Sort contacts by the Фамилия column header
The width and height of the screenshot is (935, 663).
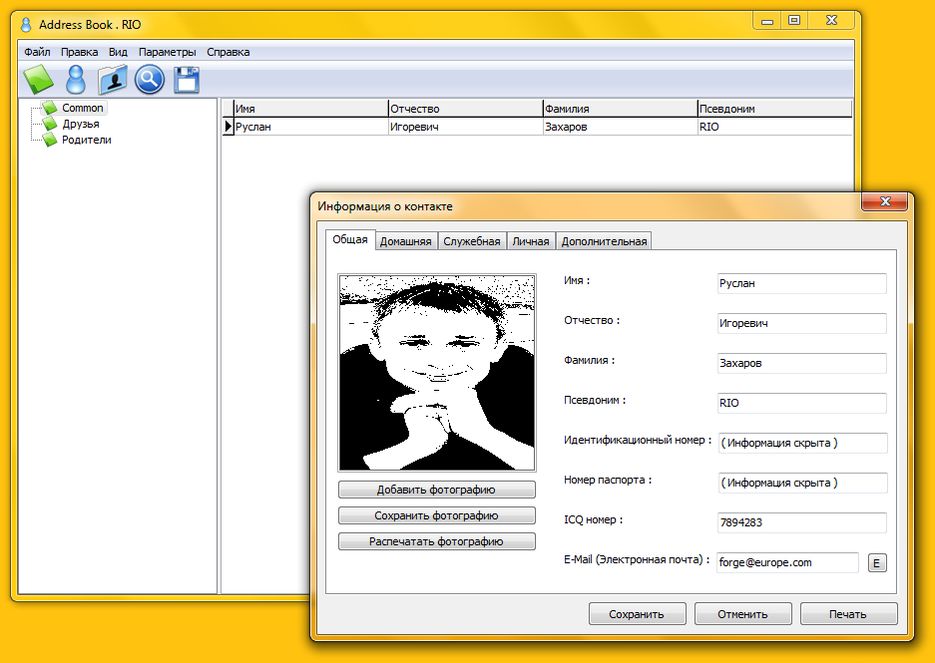(618, 109)
